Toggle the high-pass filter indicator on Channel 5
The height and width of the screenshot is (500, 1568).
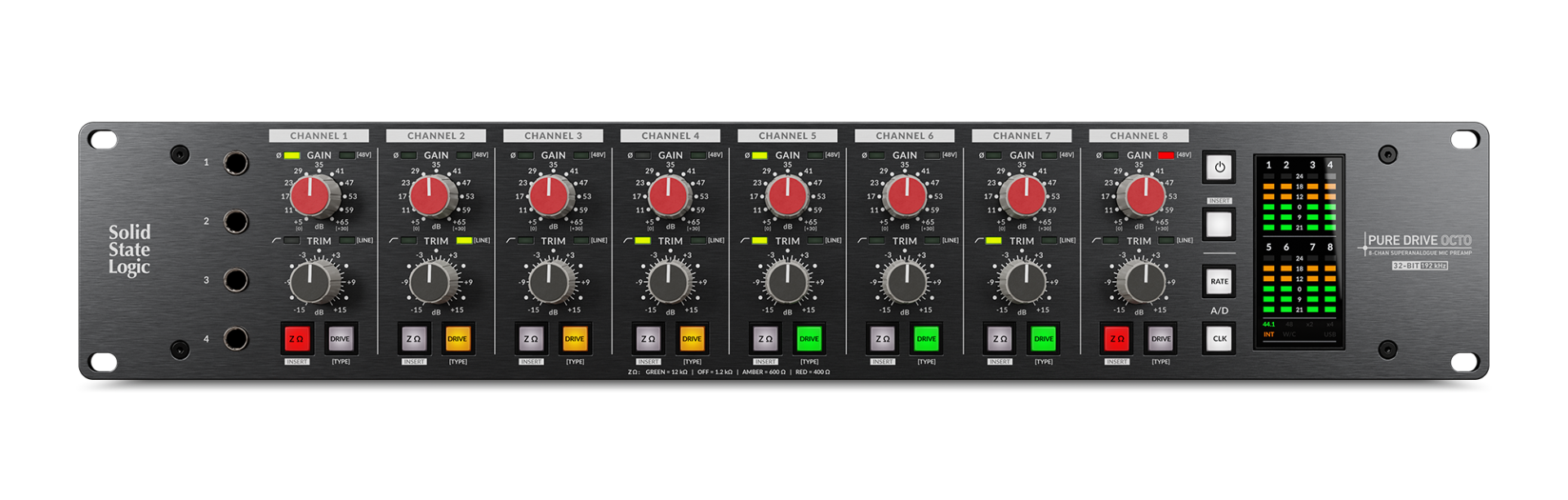pyautogui.click(x=759, y=241)
